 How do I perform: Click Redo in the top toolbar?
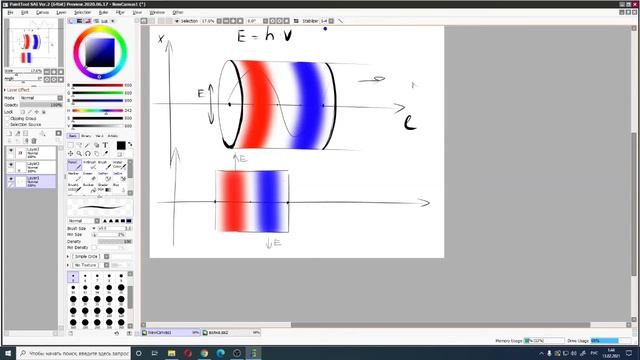152,21
